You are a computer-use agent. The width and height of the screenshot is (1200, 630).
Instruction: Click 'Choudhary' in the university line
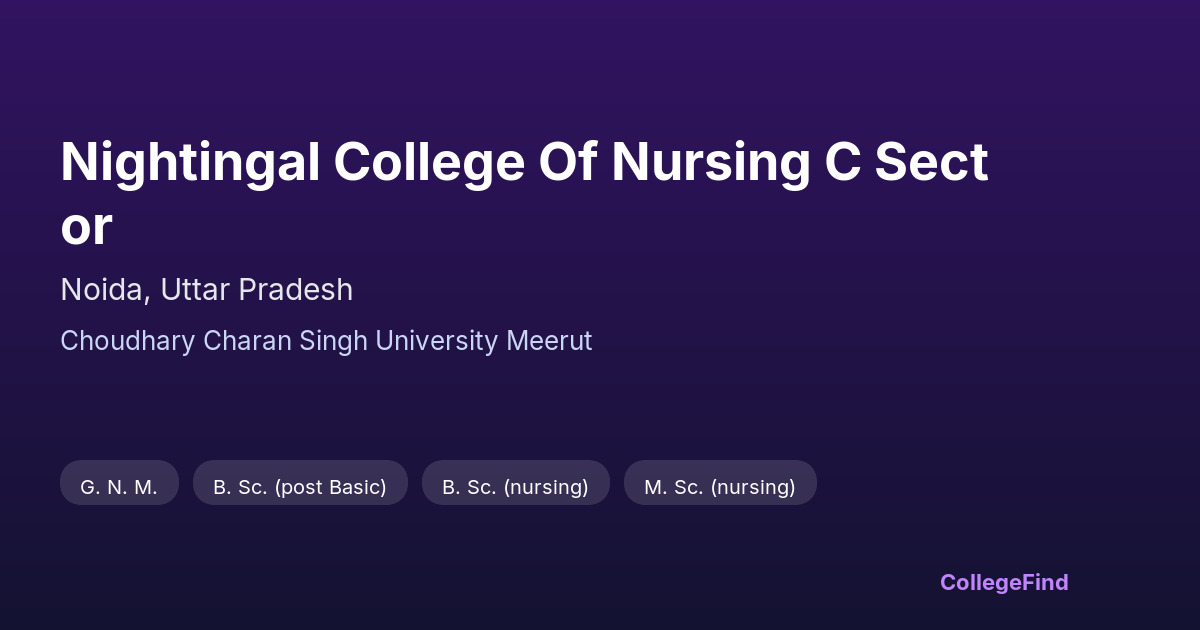tap(128, 341)
